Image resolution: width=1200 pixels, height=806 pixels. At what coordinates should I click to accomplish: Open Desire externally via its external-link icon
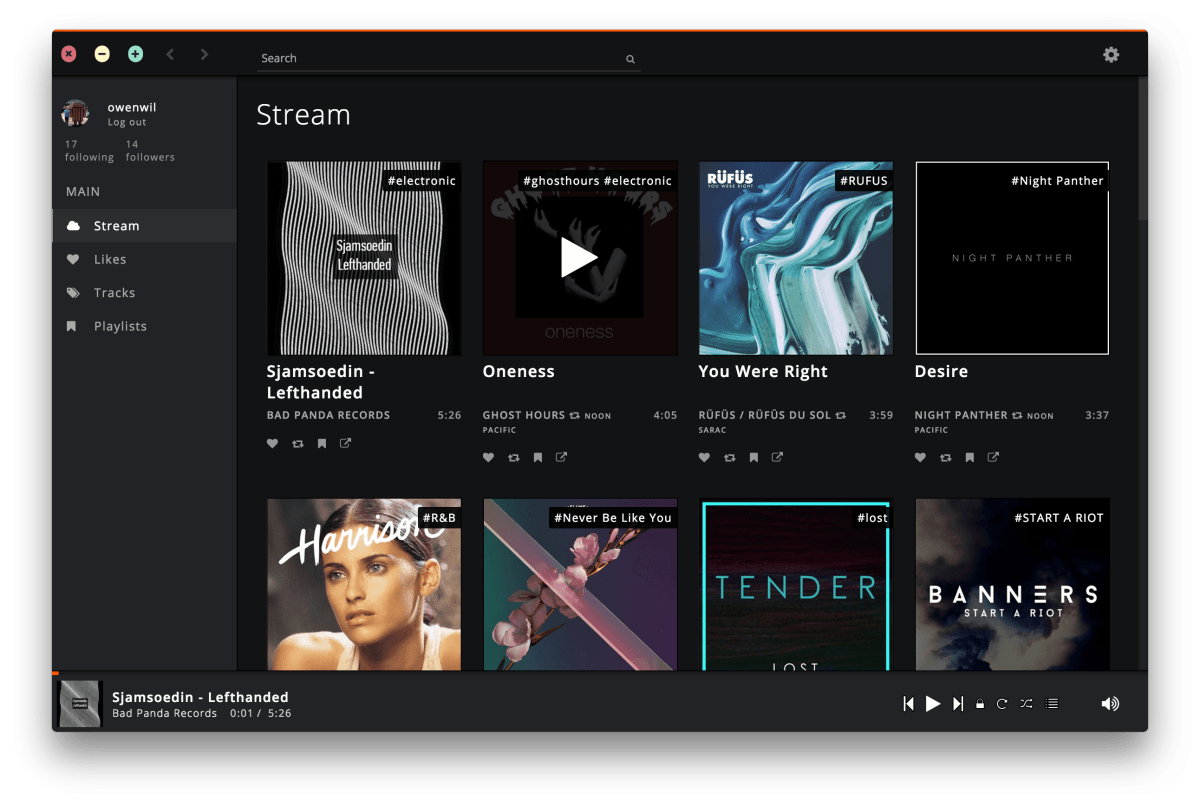tap(992, 457)
